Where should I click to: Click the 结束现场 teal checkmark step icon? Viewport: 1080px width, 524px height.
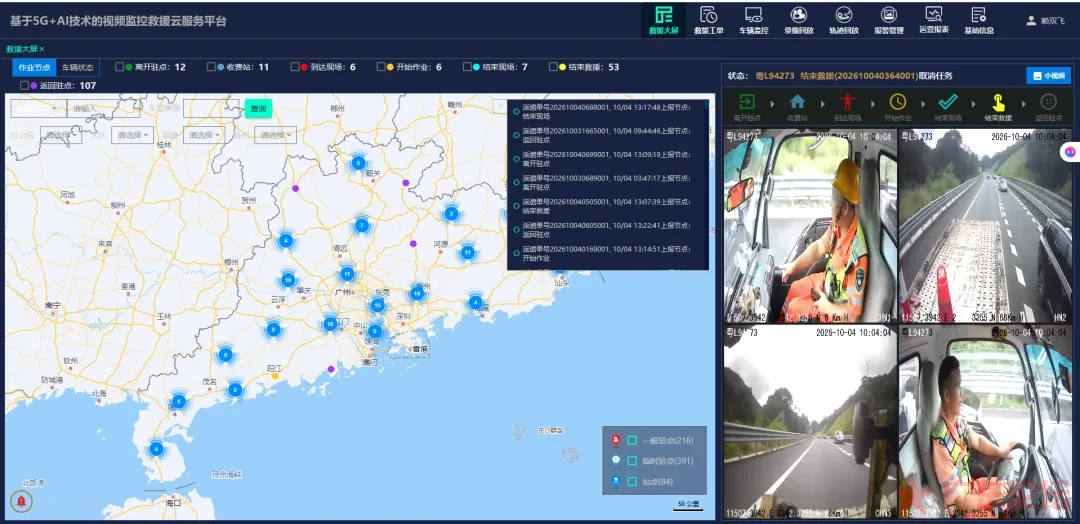tap(948, 102)
